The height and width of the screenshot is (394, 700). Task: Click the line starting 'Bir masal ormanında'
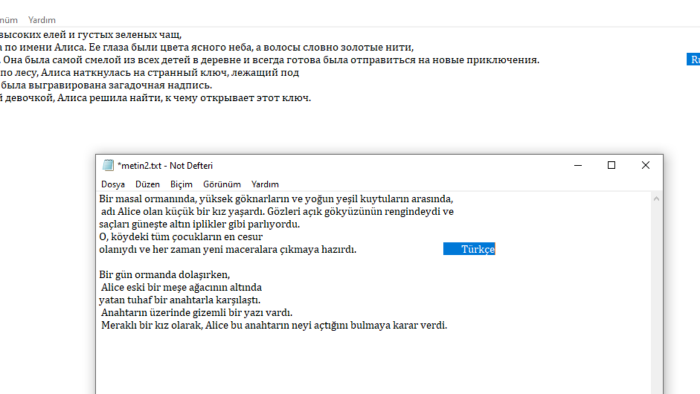[x=276, y=199]
